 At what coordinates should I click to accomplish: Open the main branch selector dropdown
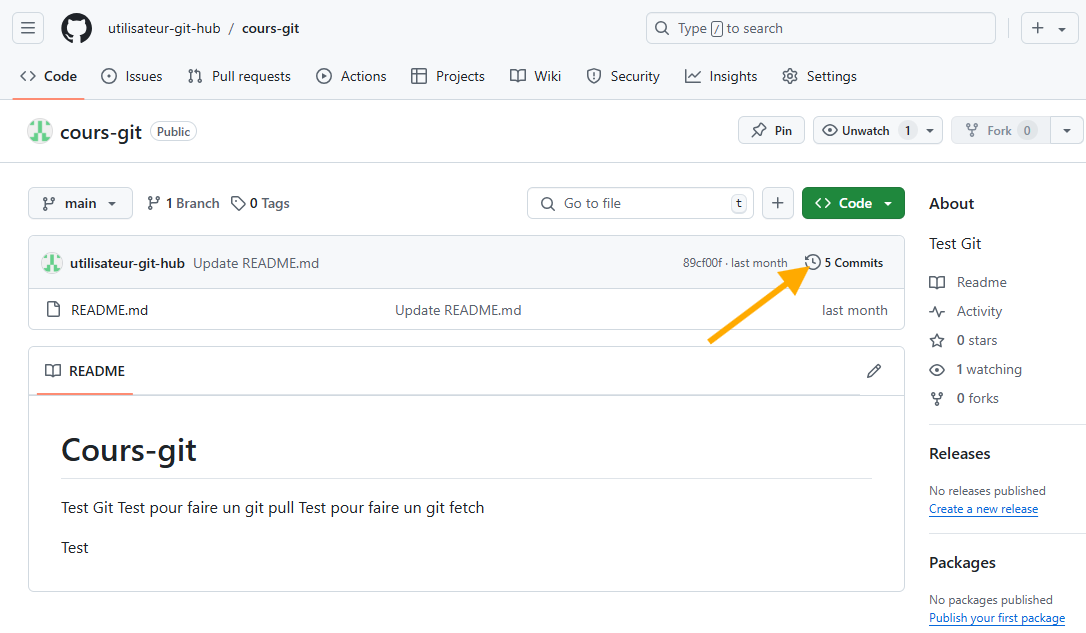point(80,203)
